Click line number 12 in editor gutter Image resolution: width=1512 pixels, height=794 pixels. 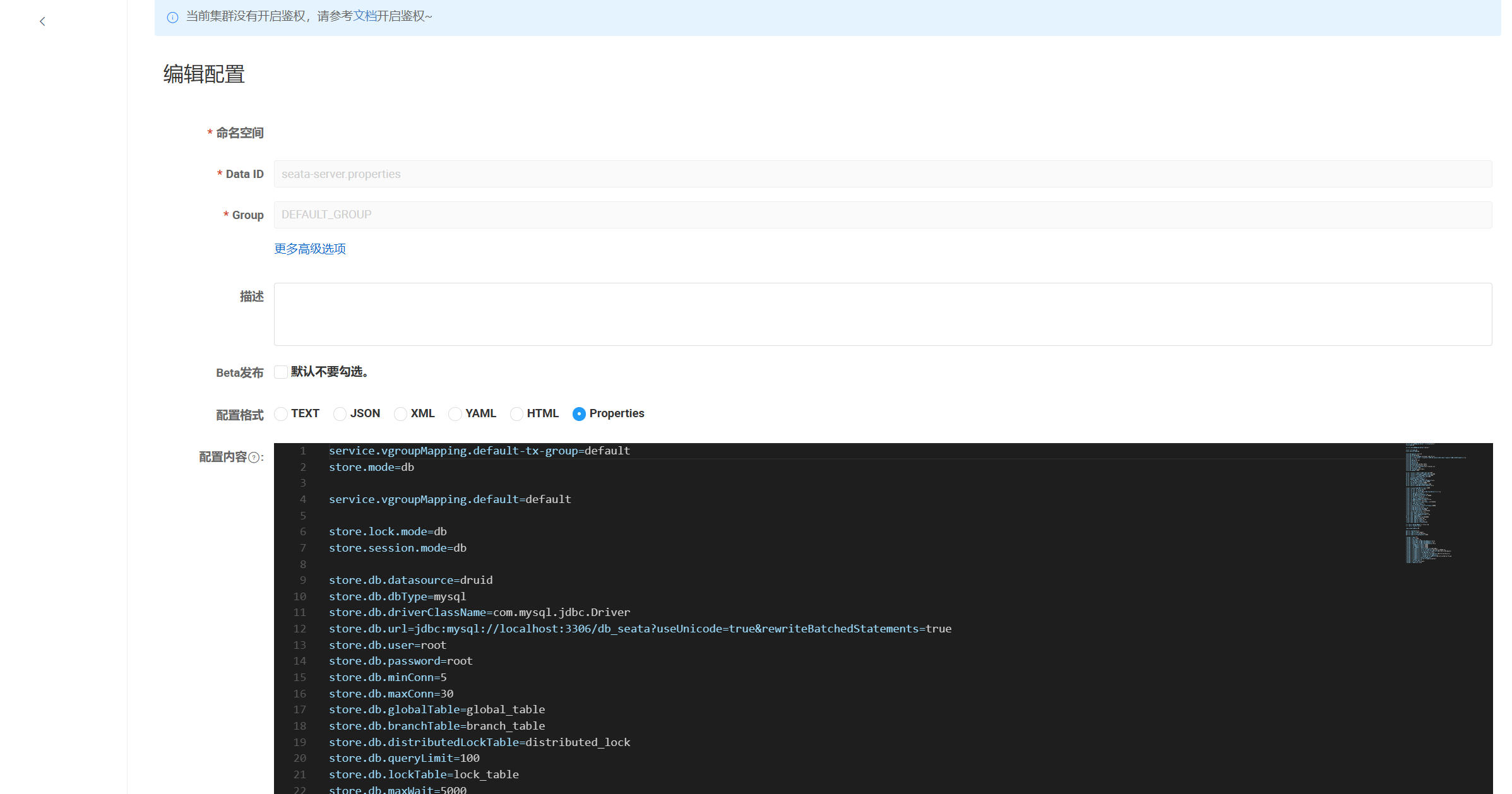point(300,629)
